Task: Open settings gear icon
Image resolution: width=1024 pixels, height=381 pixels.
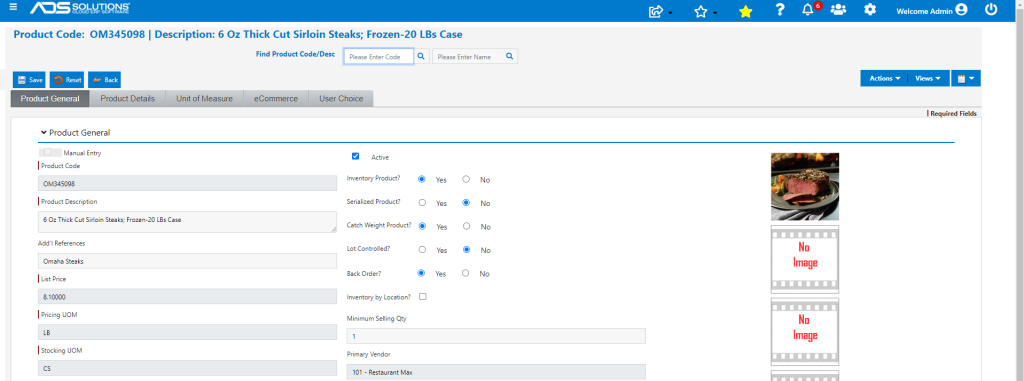Action: [x=870, y=10]
